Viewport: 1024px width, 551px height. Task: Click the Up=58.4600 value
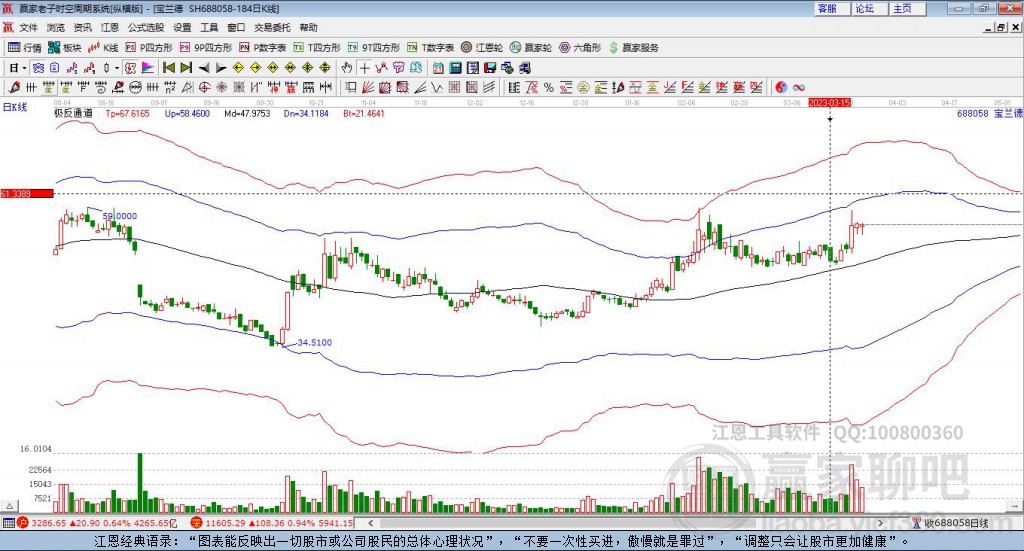187,113
